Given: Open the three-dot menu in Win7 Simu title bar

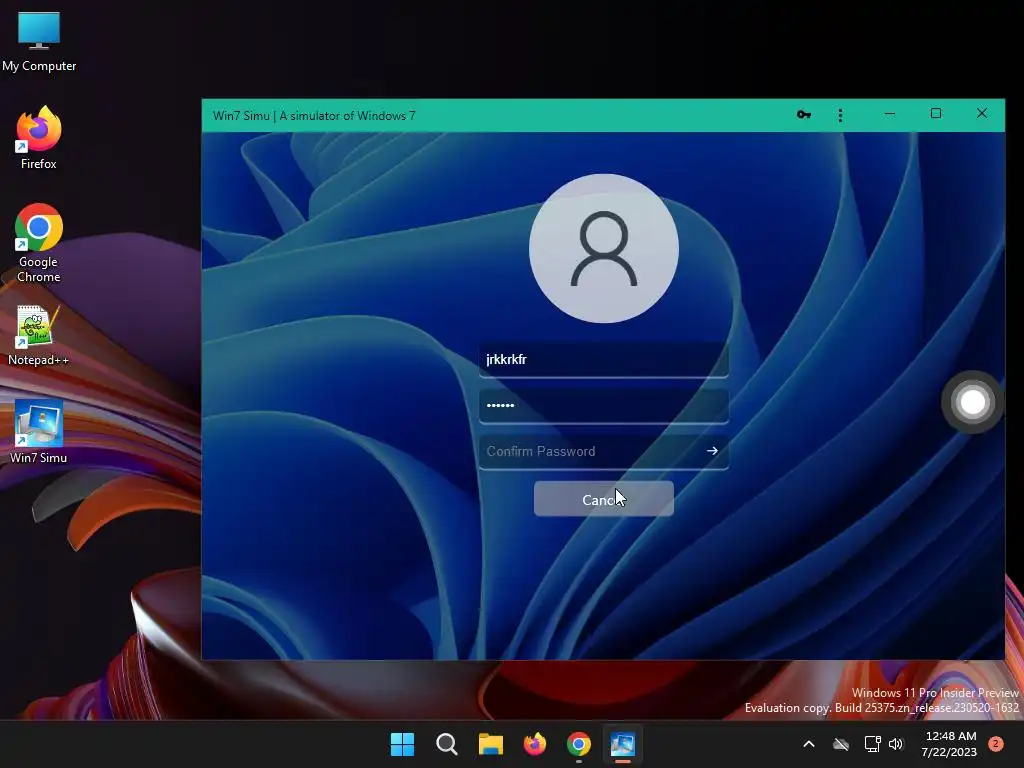Looking at the screenshot, I should point(840,116).
